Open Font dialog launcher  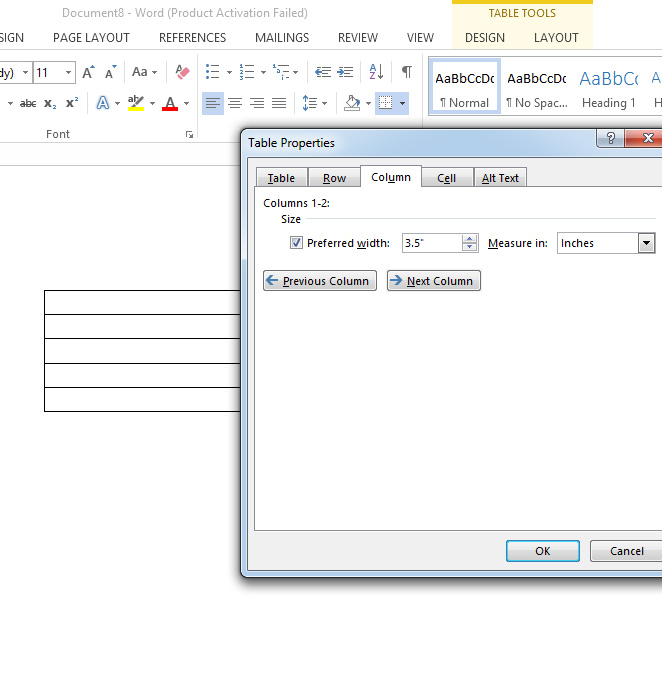coord(190,135)
